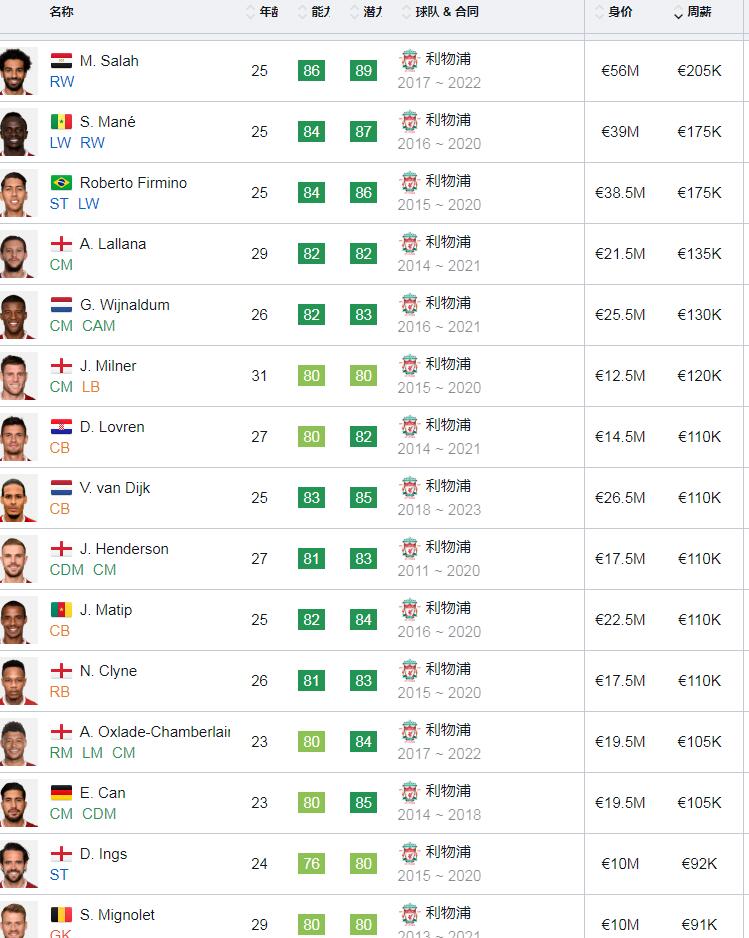Click Liverpool crest in V. van Dijk row
The image size is (749, 938).
tap(410, 487)
